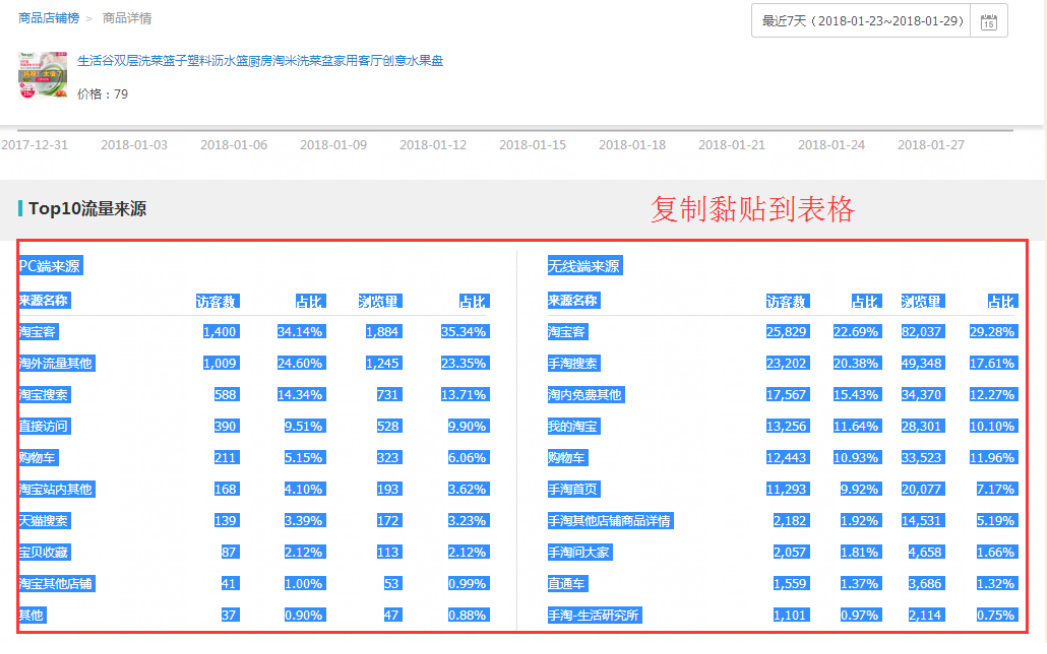Click the 直通车 entry in wireless list

click(x=570, y=583)
